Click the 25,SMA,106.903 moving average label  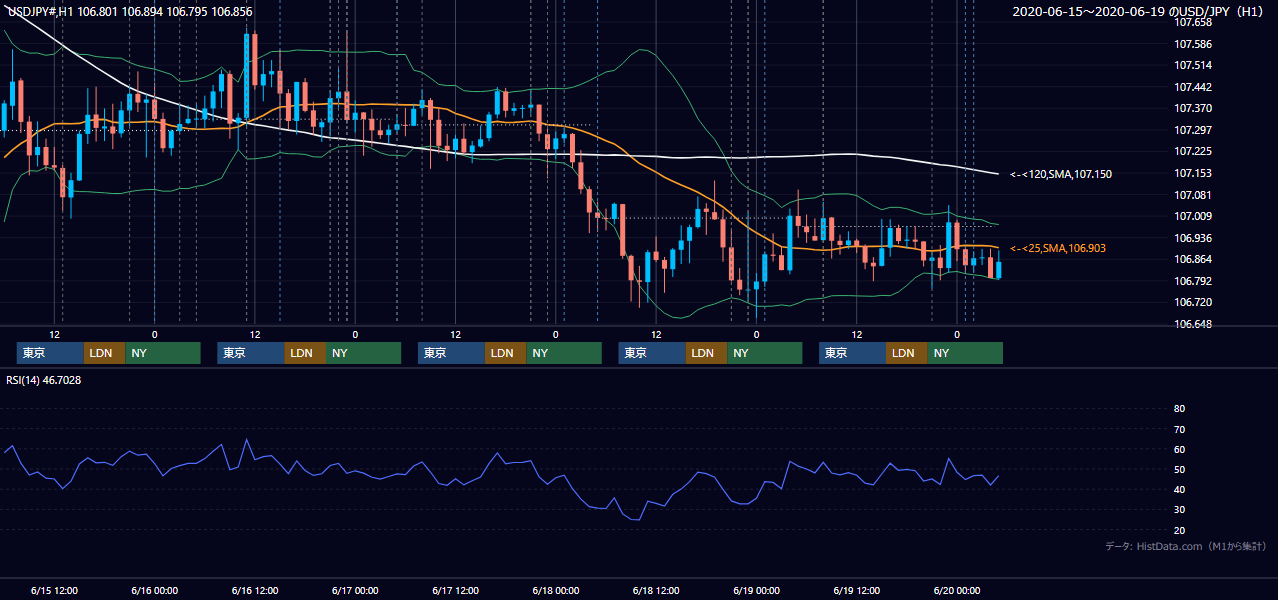(1058, 248)
